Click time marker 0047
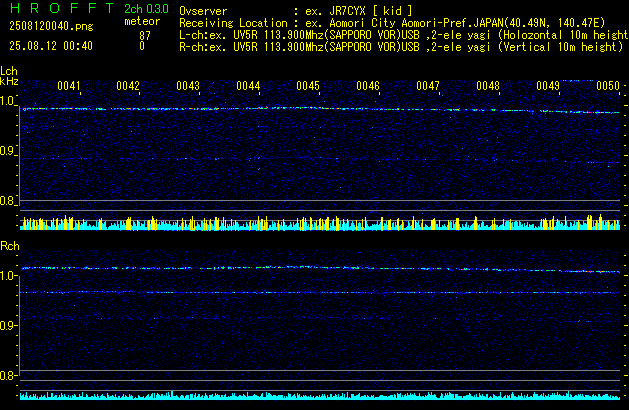 click(428, 86)
